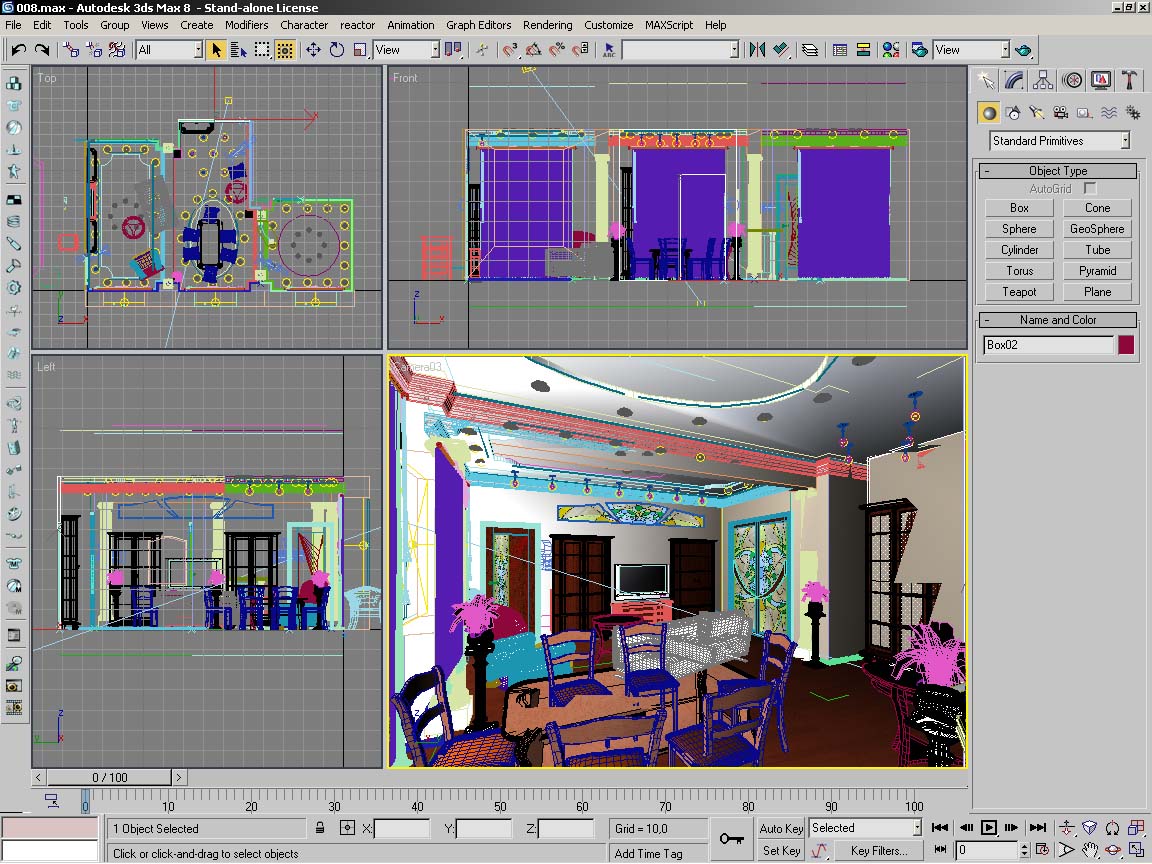Toggle the selection lock padlock
This screenshot has height=864, width=1152.
(320, 828)
